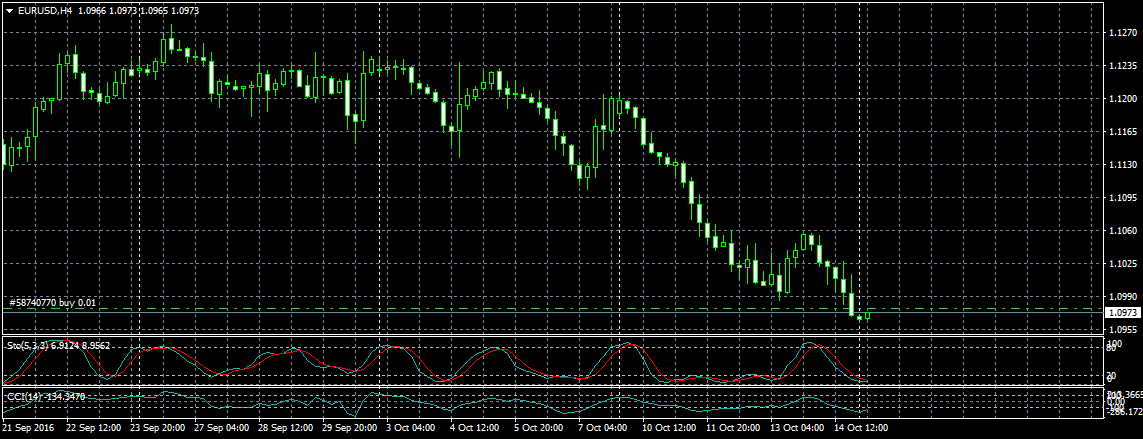Click the current price tag 1.0973
The image size is (1143, 439).
1122,313
